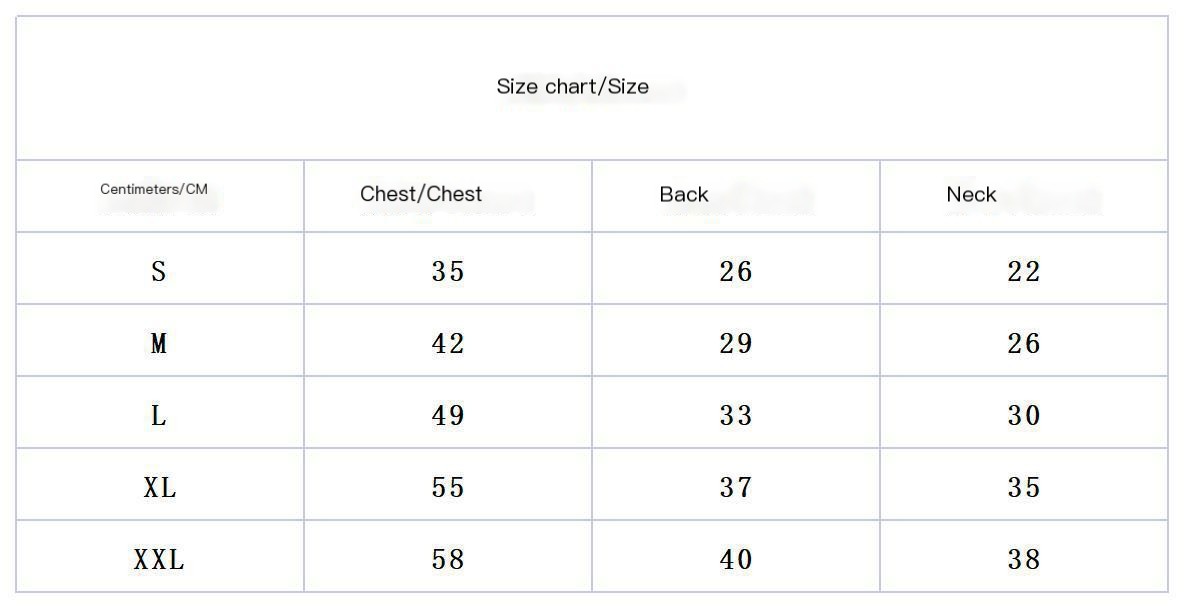Click the Chest/Chest column header
Image resolution: width=1184 pixels, height=608 pixels.
click(421, 194)
